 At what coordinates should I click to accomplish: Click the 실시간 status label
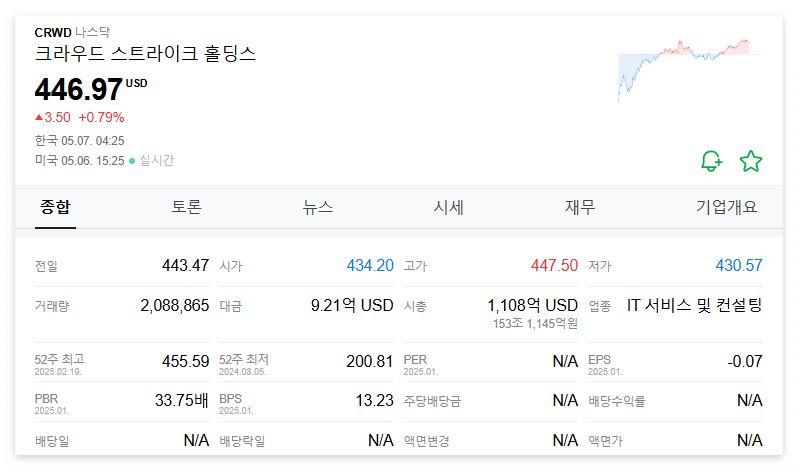(x=157, y=161)
